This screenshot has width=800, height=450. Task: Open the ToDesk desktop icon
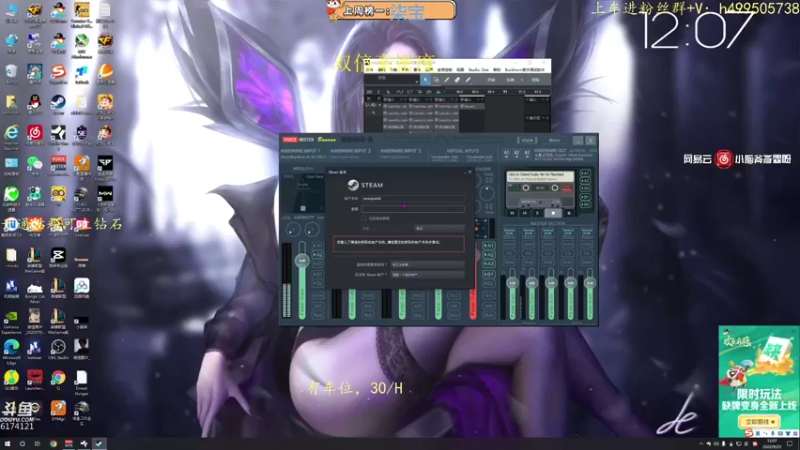pyautogui.click(x=82, y=74)
